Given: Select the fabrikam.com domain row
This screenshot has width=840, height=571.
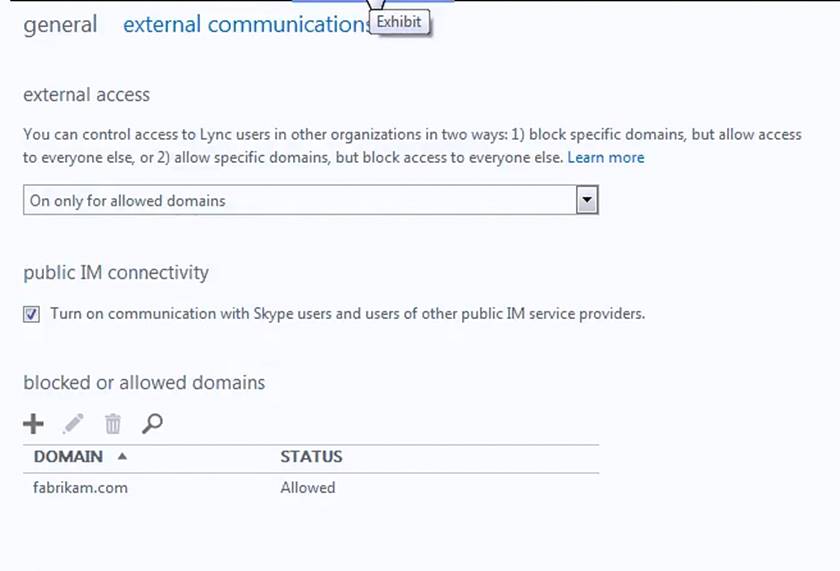Looking at the screenshot, I should pyautogui.click(x=81, y=488).
